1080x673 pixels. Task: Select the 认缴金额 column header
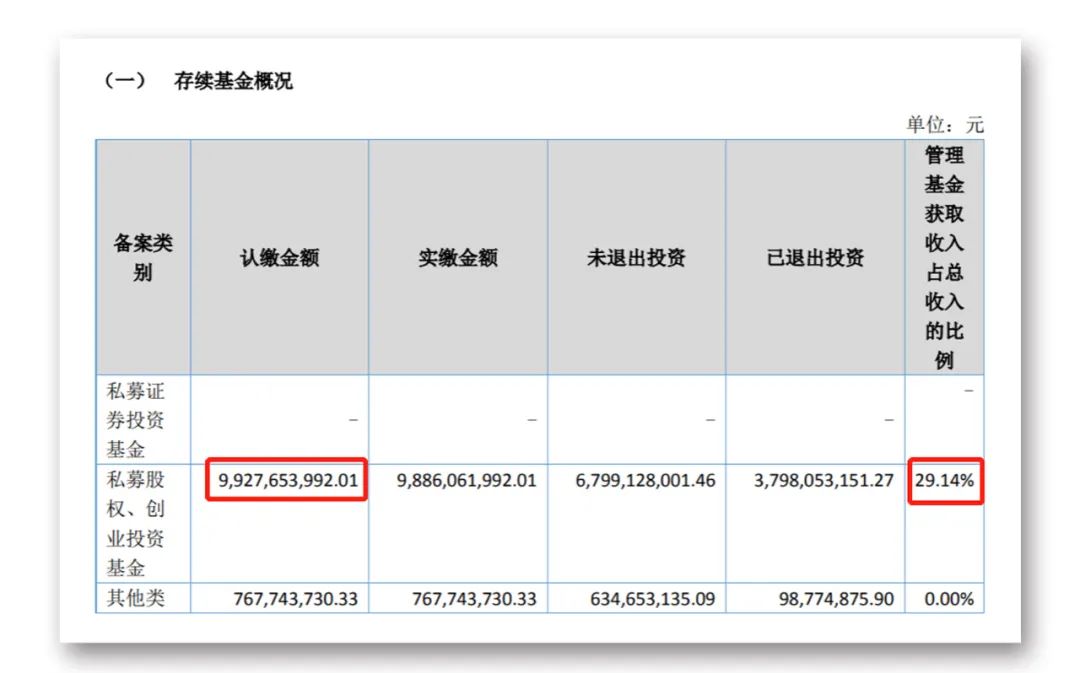click(x=279, y=258)
